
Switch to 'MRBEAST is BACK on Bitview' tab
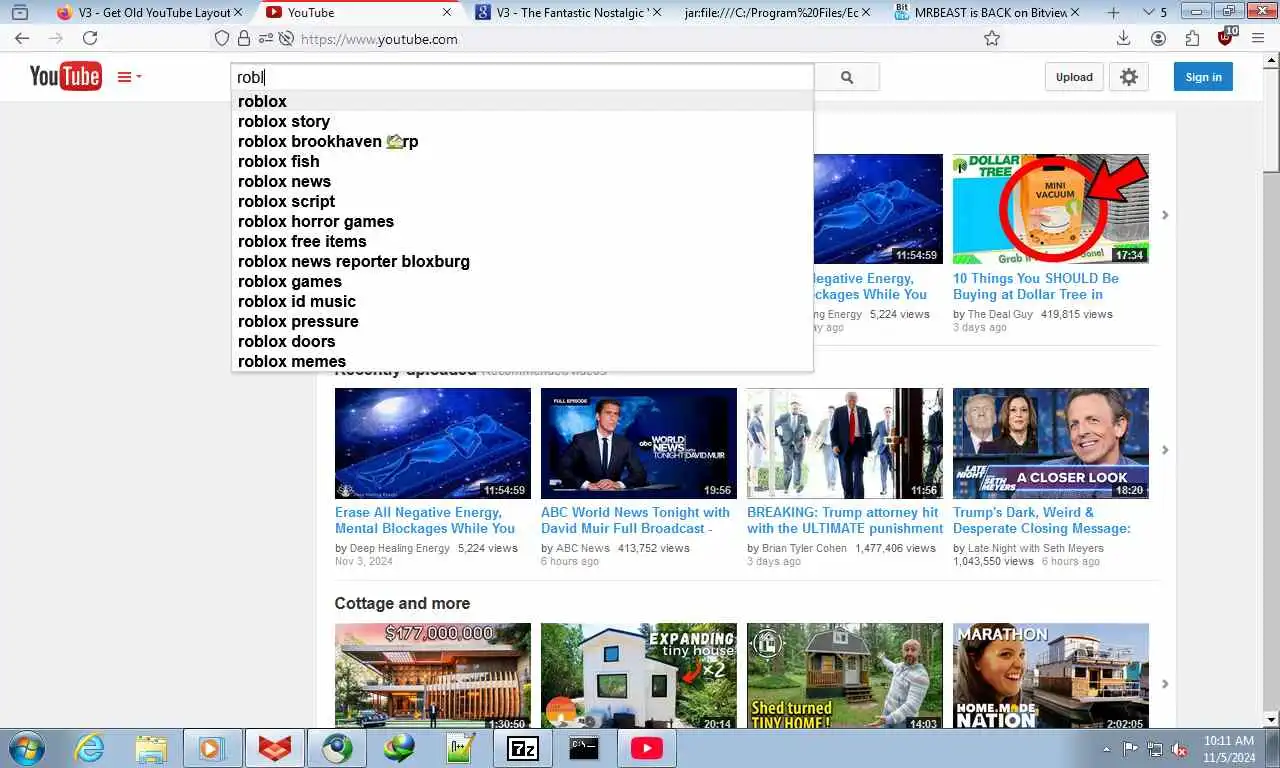coord(987,13)
